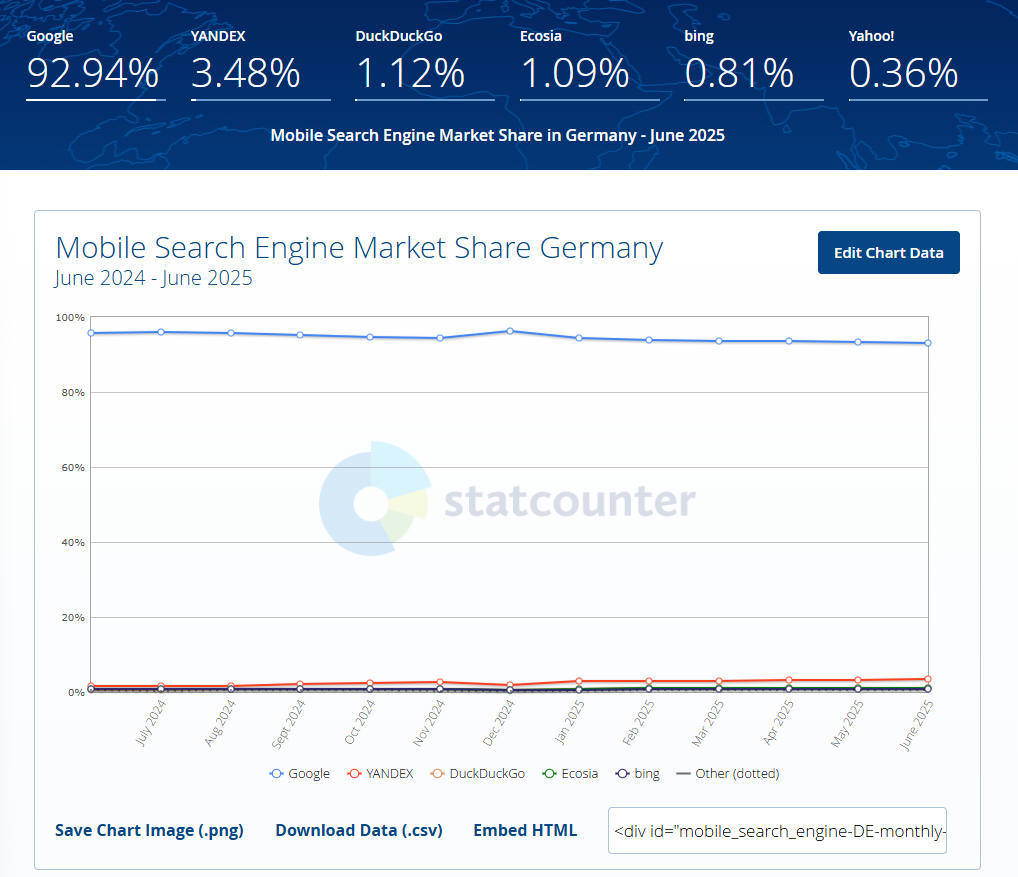Select the embed code text field
The height and width of the screenshot is (877, 1018).
pos(777,830)
